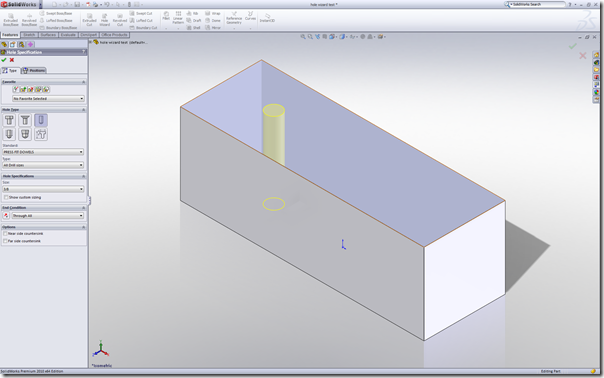Select the Lofted Boss/Base command

56,20
